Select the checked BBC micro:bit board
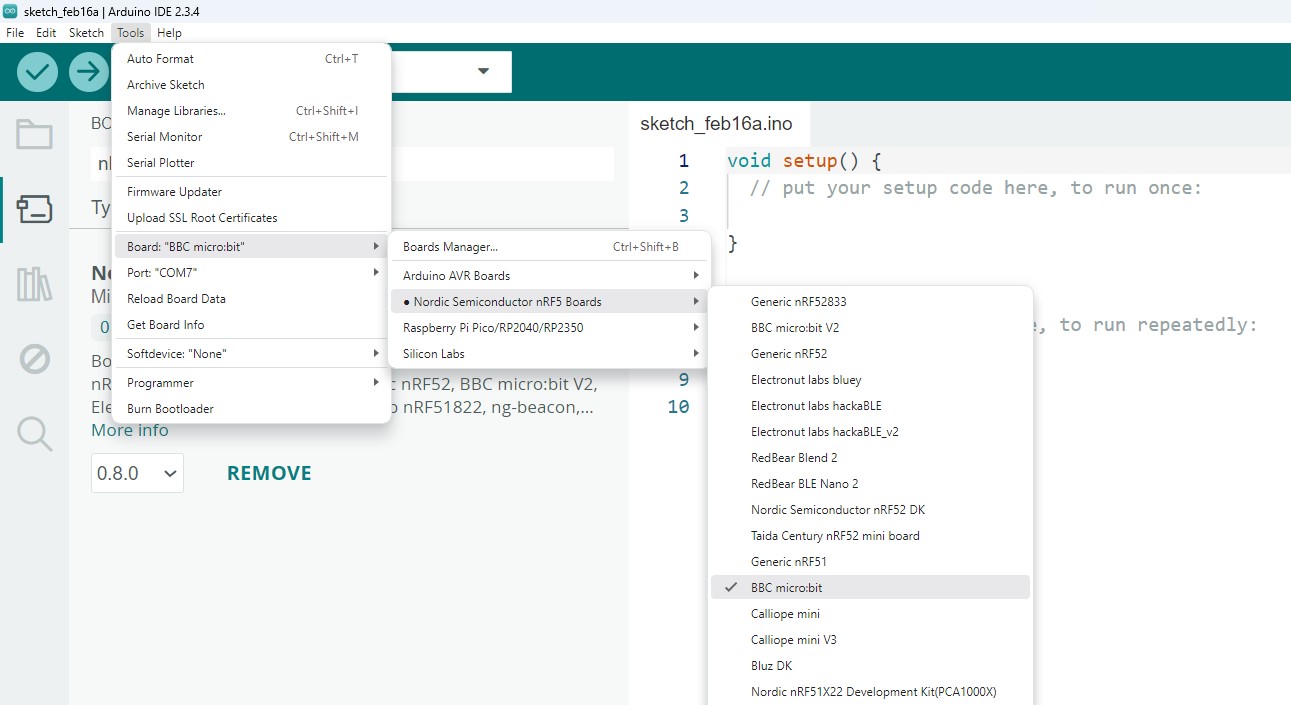This screenshot has height=705, width=1291. tap(870, 587)
